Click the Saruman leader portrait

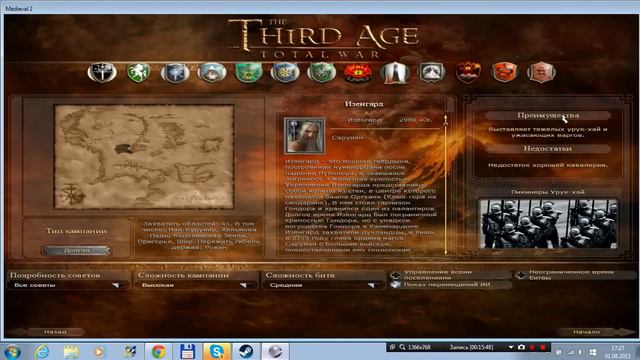[x=304, y=136]
